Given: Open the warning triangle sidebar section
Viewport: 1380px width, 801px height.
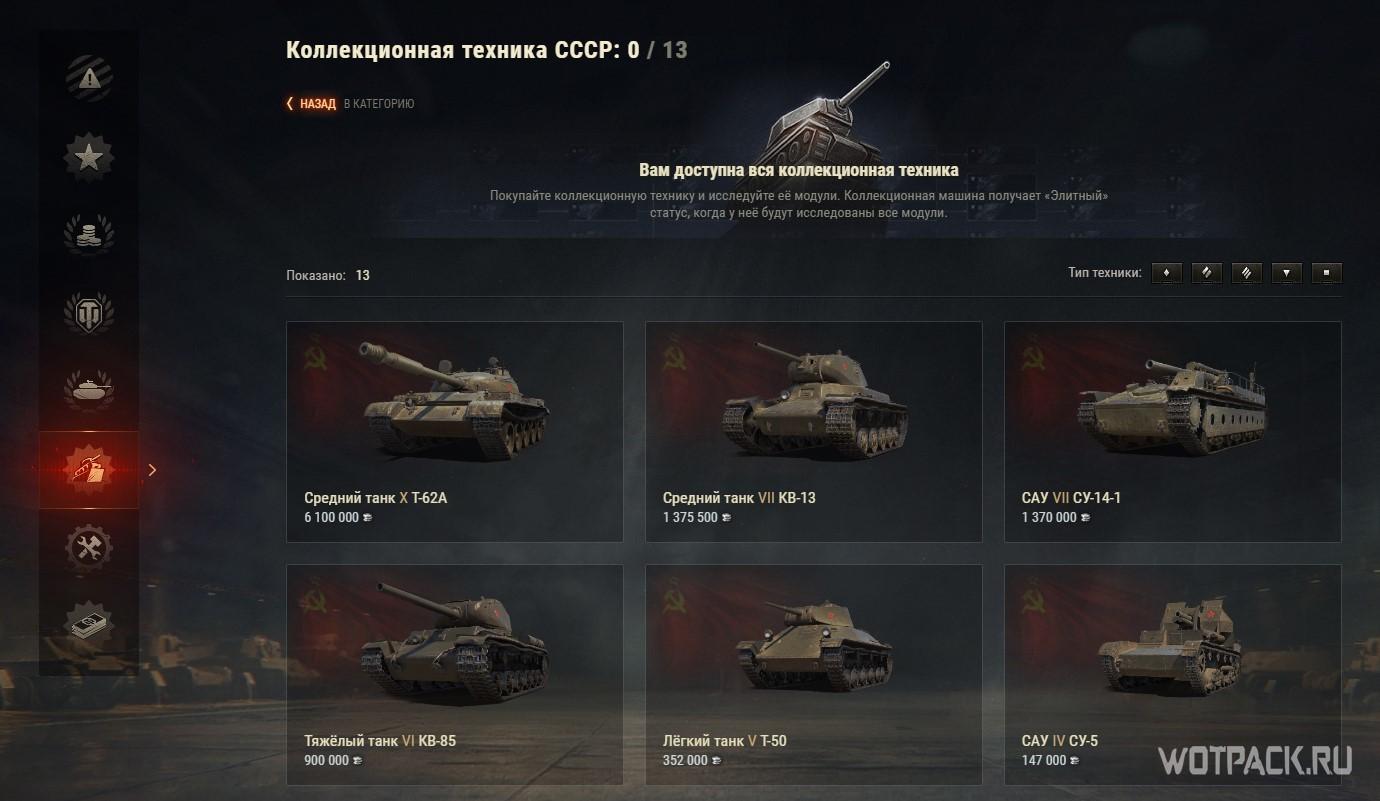Looking at the screenshot, I should coord(89,79).
